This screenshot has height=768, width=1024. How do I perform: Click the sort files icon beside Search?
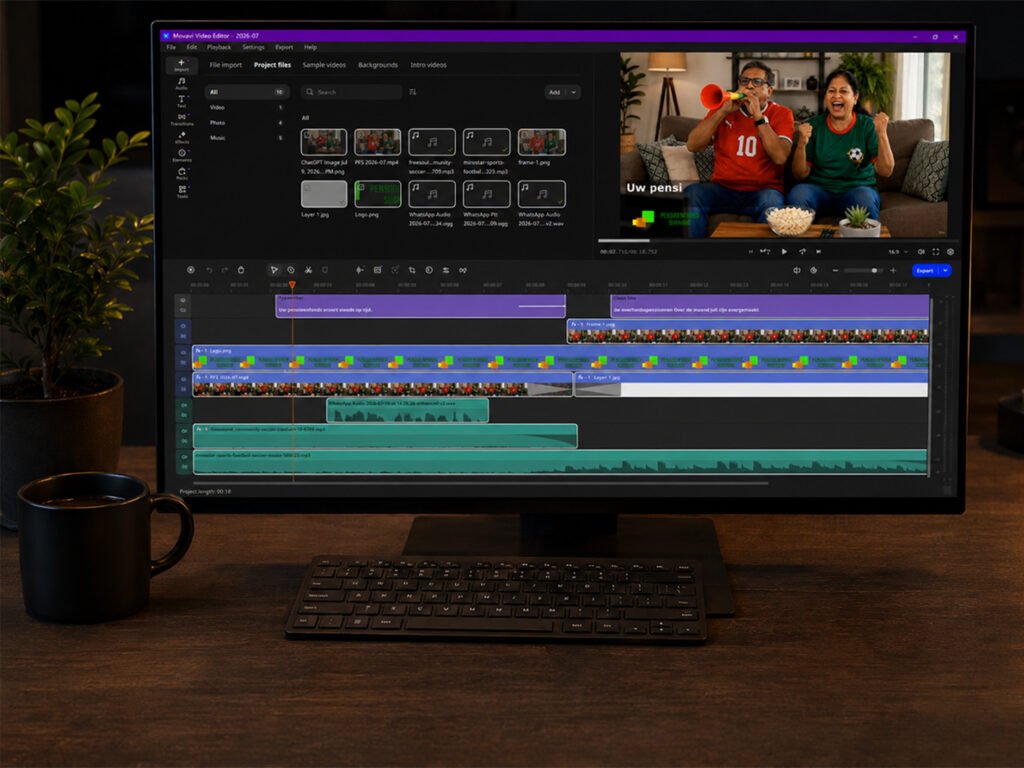(x=413, y=92)
